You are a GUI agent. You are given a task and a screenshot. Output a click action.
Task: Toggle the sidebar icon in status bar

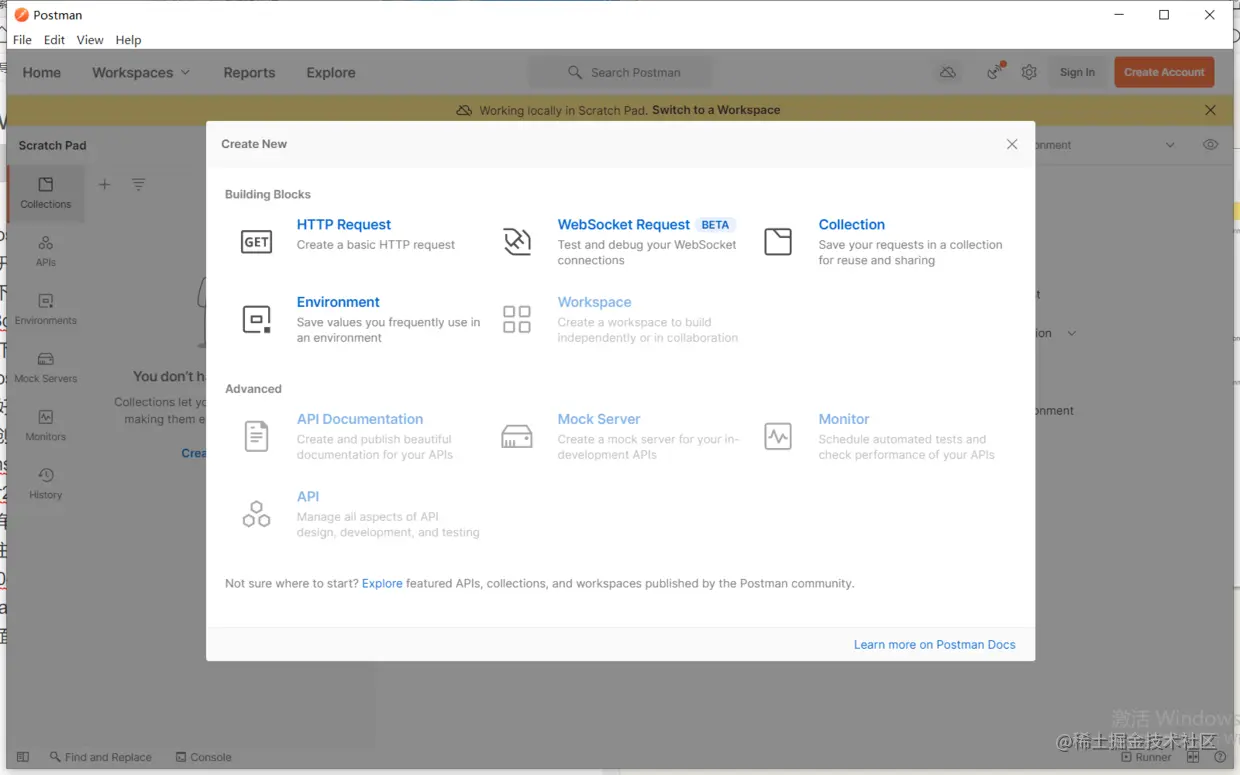coord(23,757)
